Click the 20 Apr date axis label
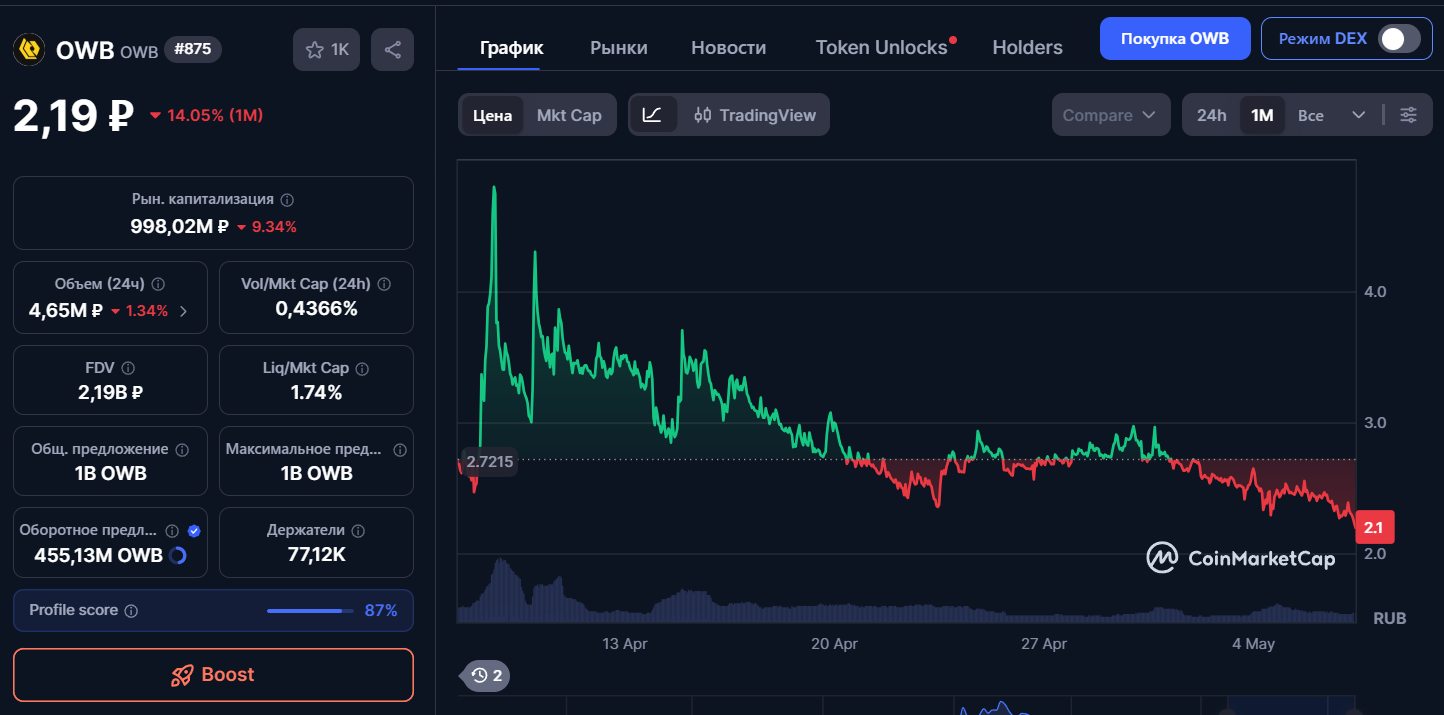This screenshot has width=1444, height=715. (835, 644)
